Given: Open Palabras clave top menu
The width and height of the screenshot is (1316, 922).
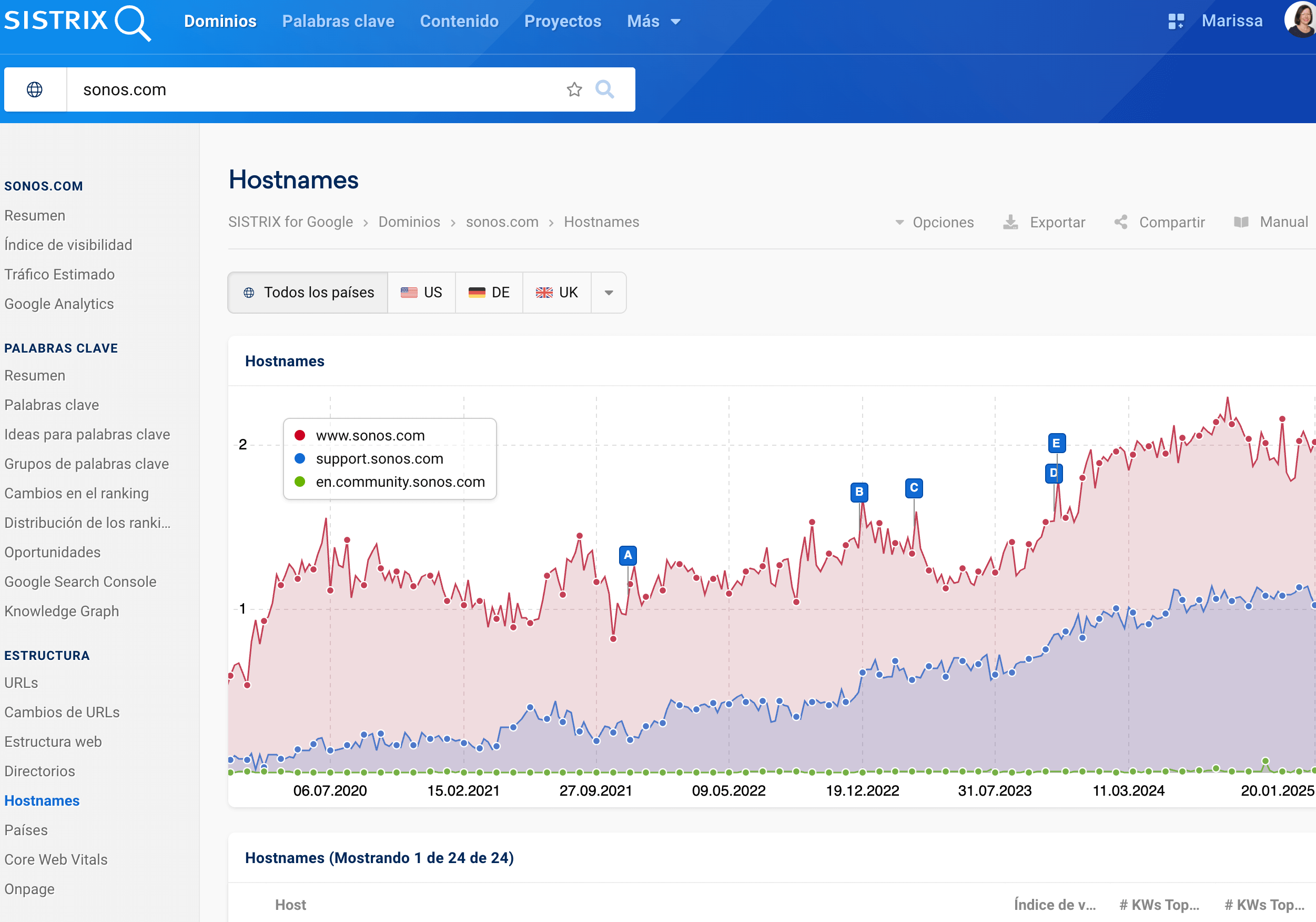Looking at the screenshot, I should click(338, 21).
